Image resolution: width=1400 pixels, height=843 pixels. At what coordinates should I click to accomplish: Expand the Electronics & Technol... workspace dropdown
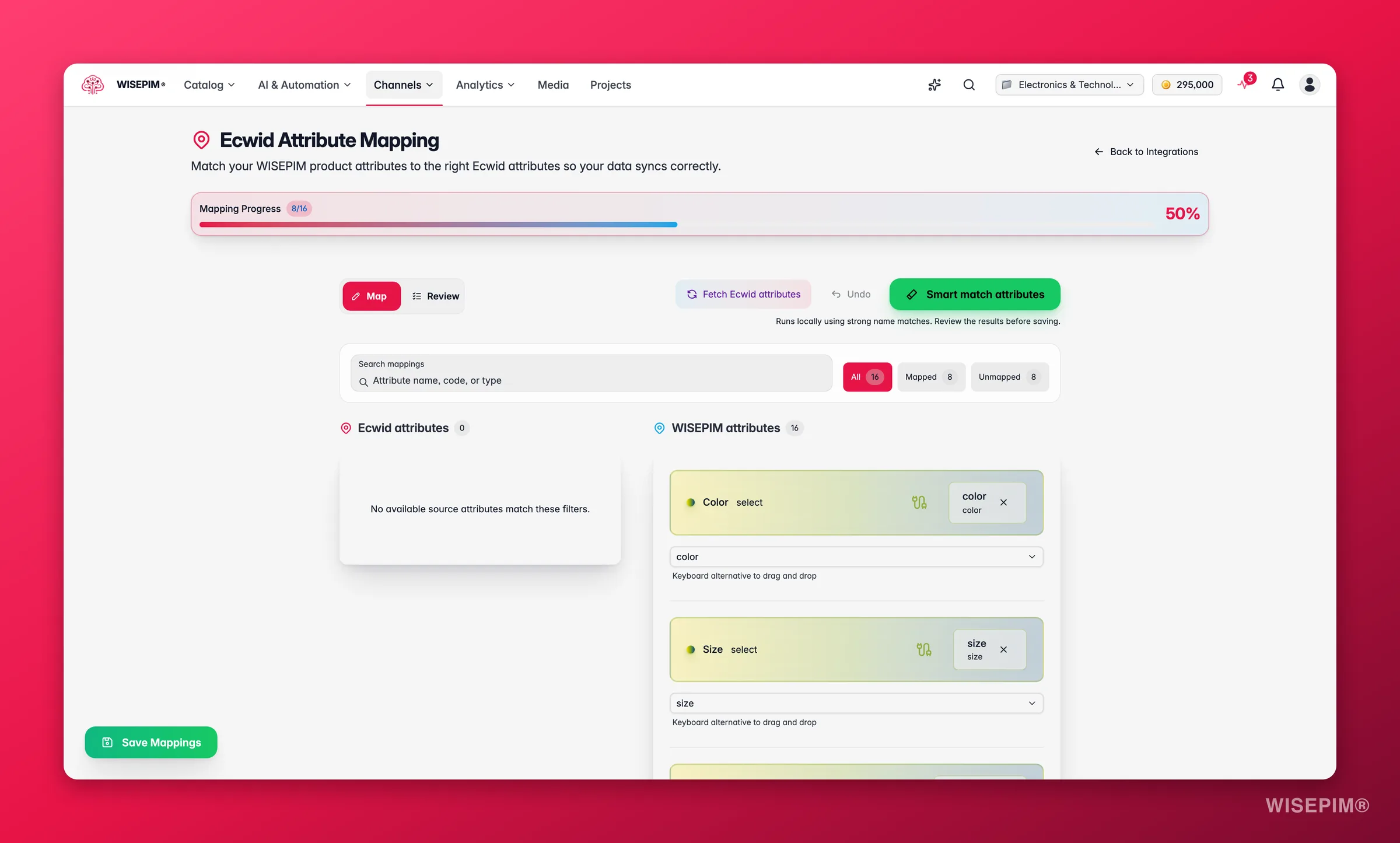pyautogui.click(x=1069, y=85)
